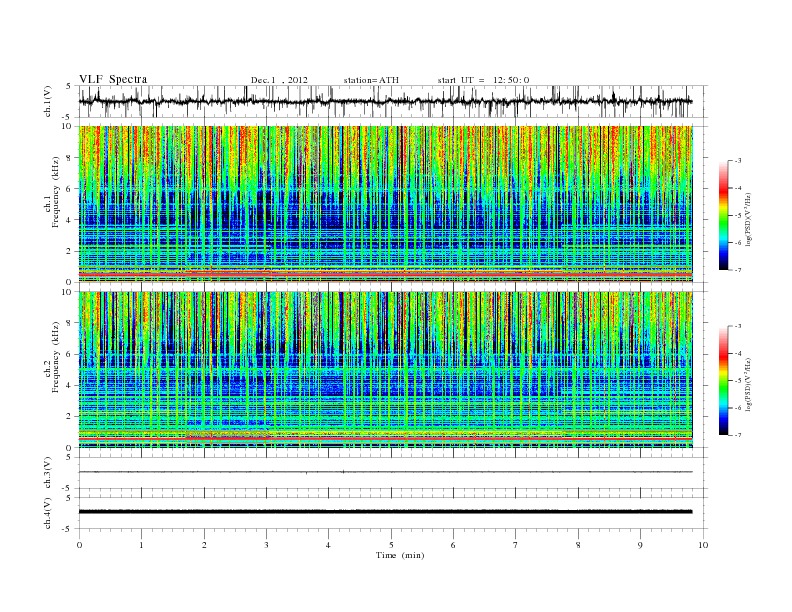
Task: Click the "2" kHz tick of ch.2 spectrogram
Action: 70,417
